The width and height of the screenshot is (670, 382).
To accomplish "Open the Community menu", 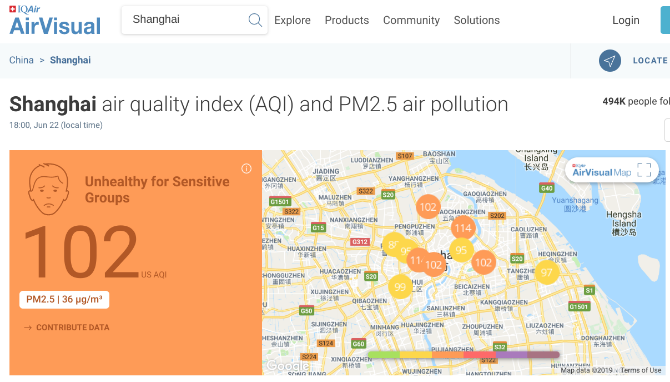I will [x=411, y=20].
